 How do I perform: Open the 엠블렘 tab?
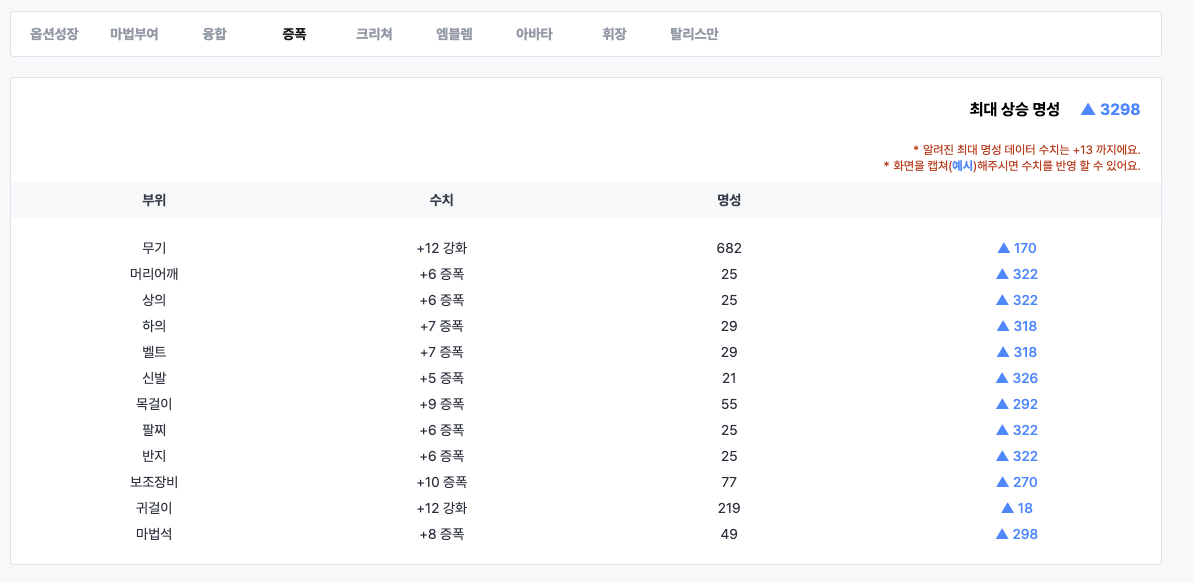(x=454, y=34)
